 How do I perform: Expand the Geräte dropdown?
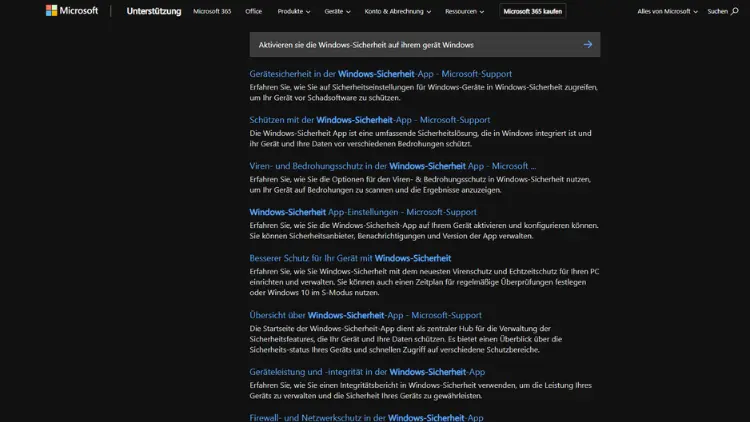(337, 11)
